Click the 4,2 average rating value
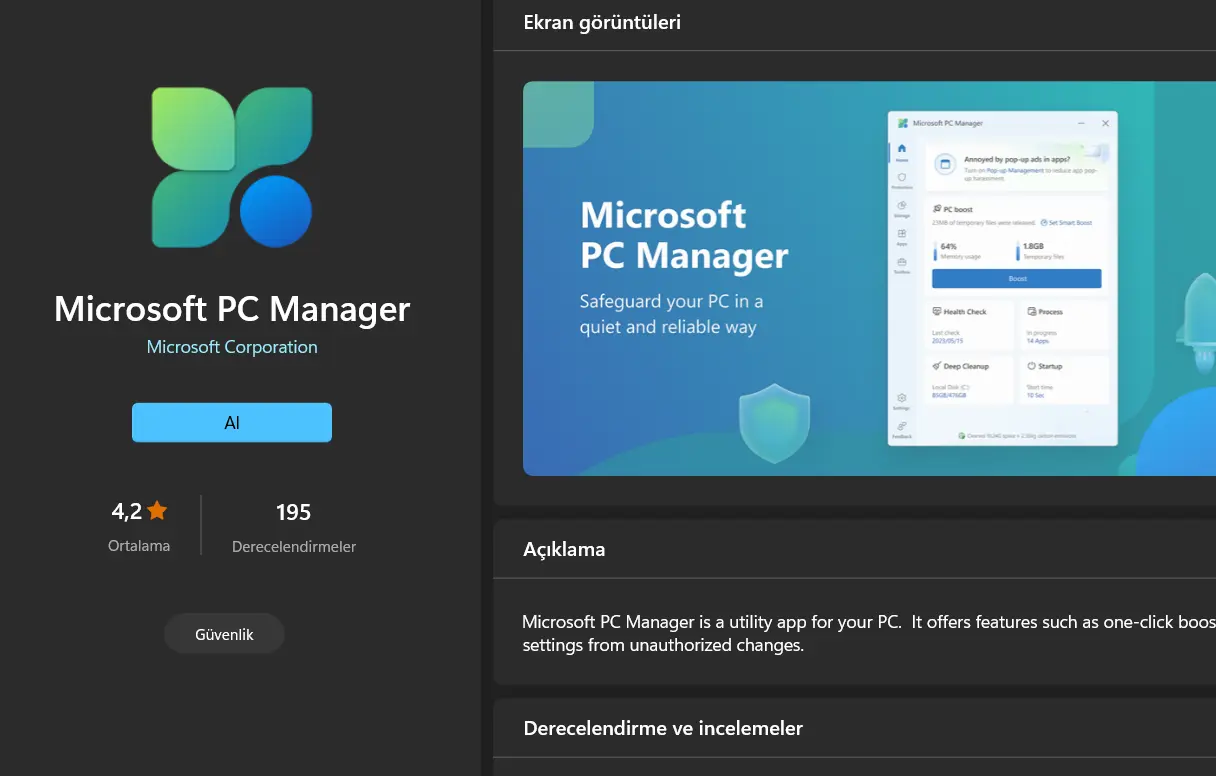1216x776 pixels. (x=126, y=512)
